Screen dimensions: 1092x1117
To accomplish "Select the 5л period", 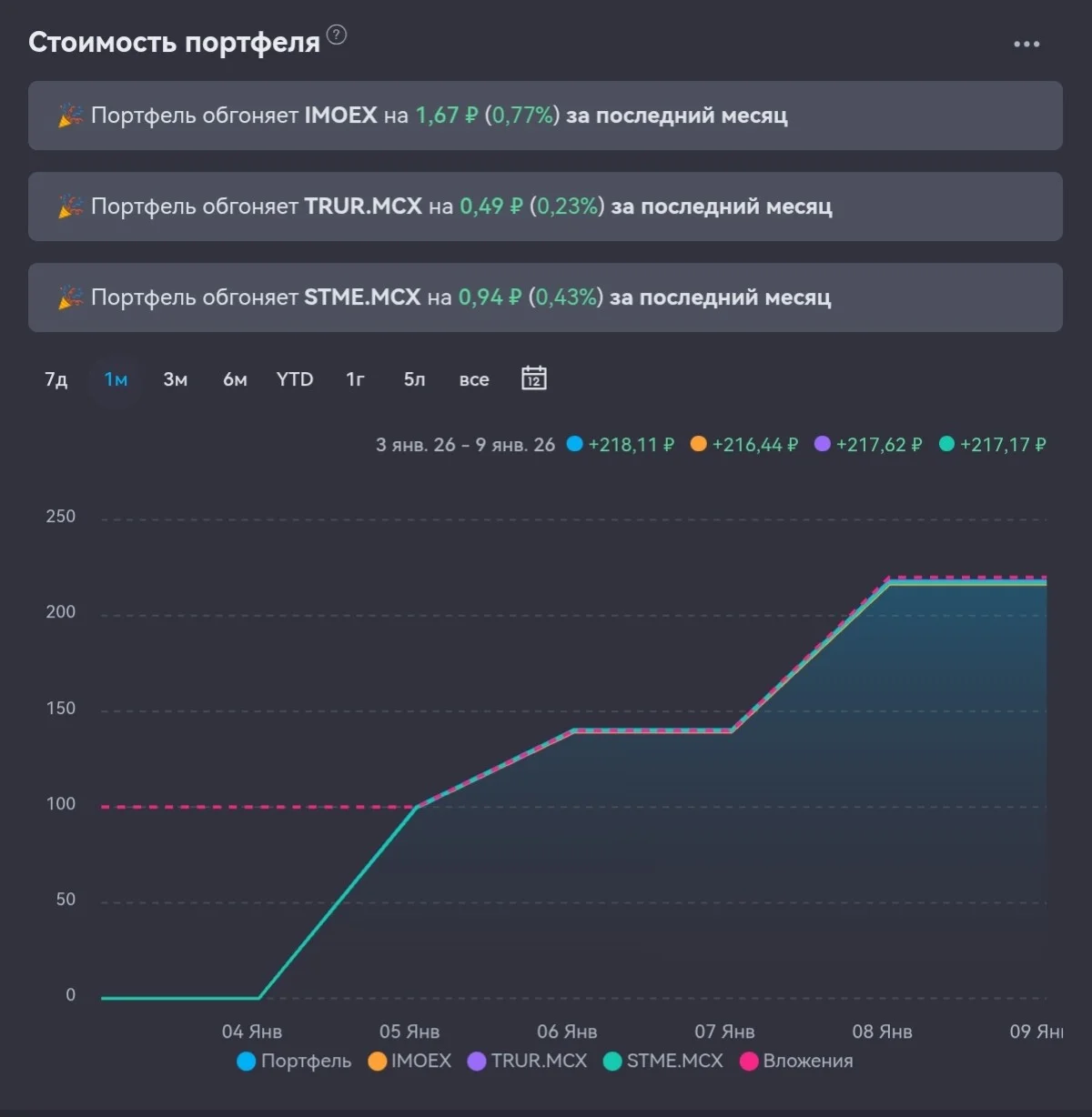I will click(x=414, y=379).
